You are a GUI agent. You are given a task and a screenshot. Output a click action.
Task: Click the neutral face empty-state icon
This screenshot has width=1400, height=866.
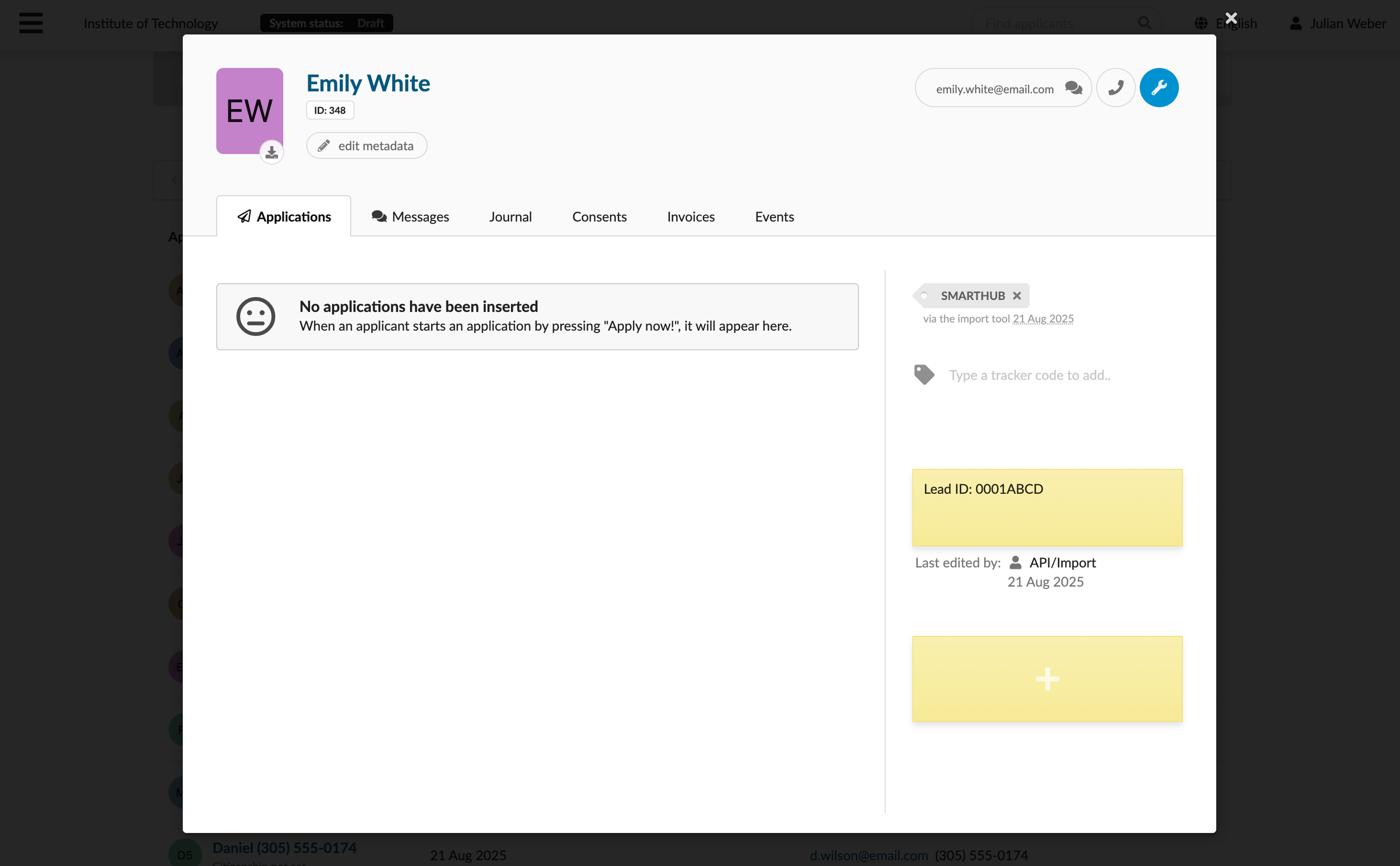tap(256, 316)
